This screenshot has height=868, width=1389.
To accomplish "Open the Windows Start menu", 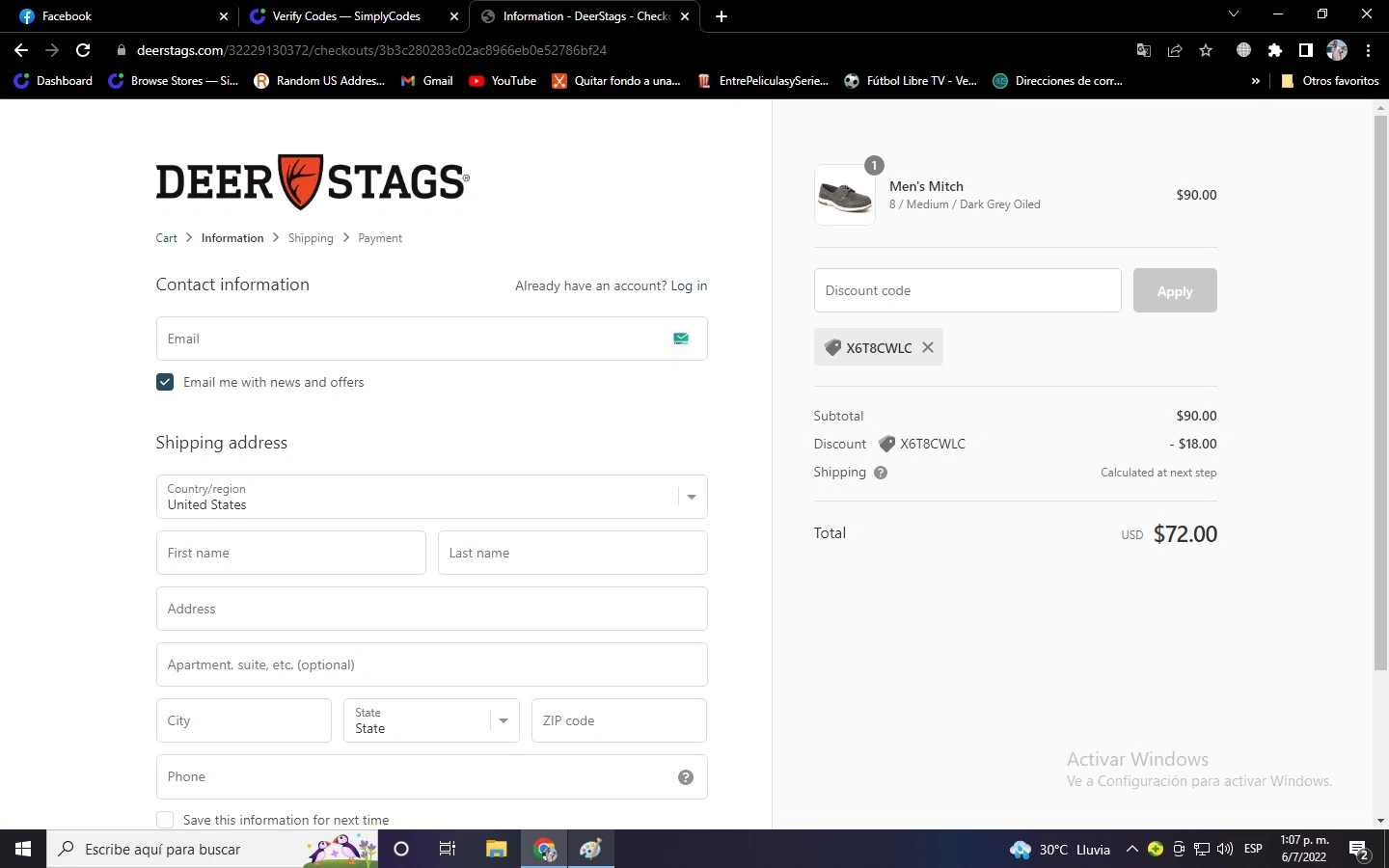I will click(23, 849).
